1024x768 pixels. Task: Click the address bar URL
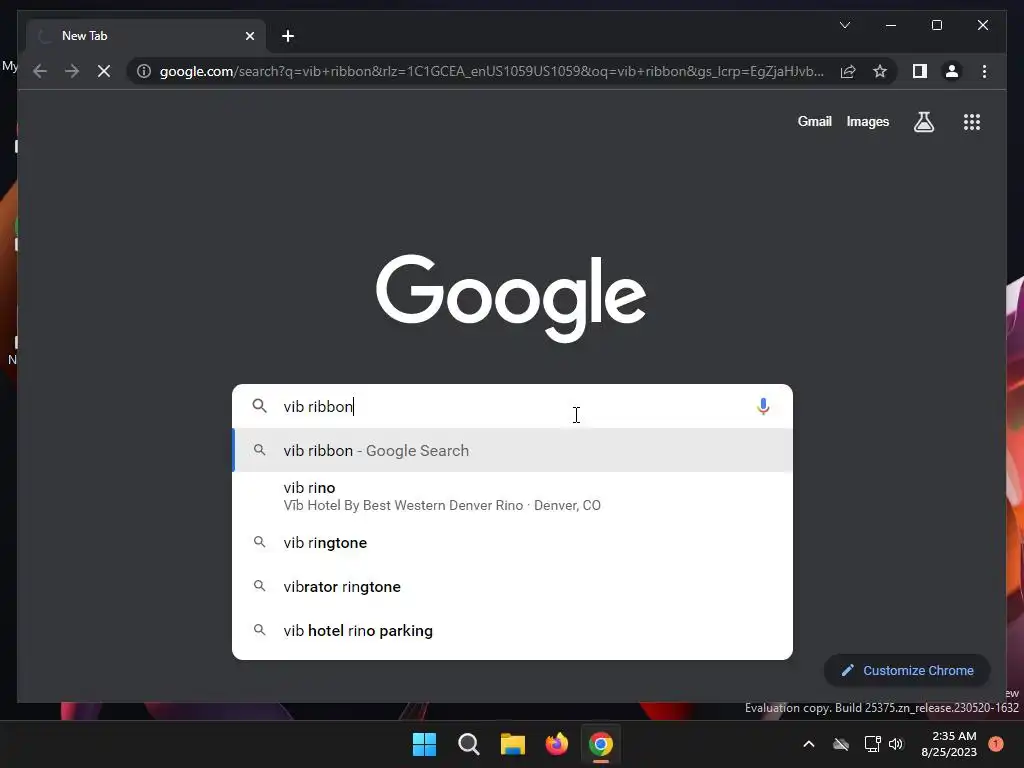pyautogui.click(x=491, y=71)
